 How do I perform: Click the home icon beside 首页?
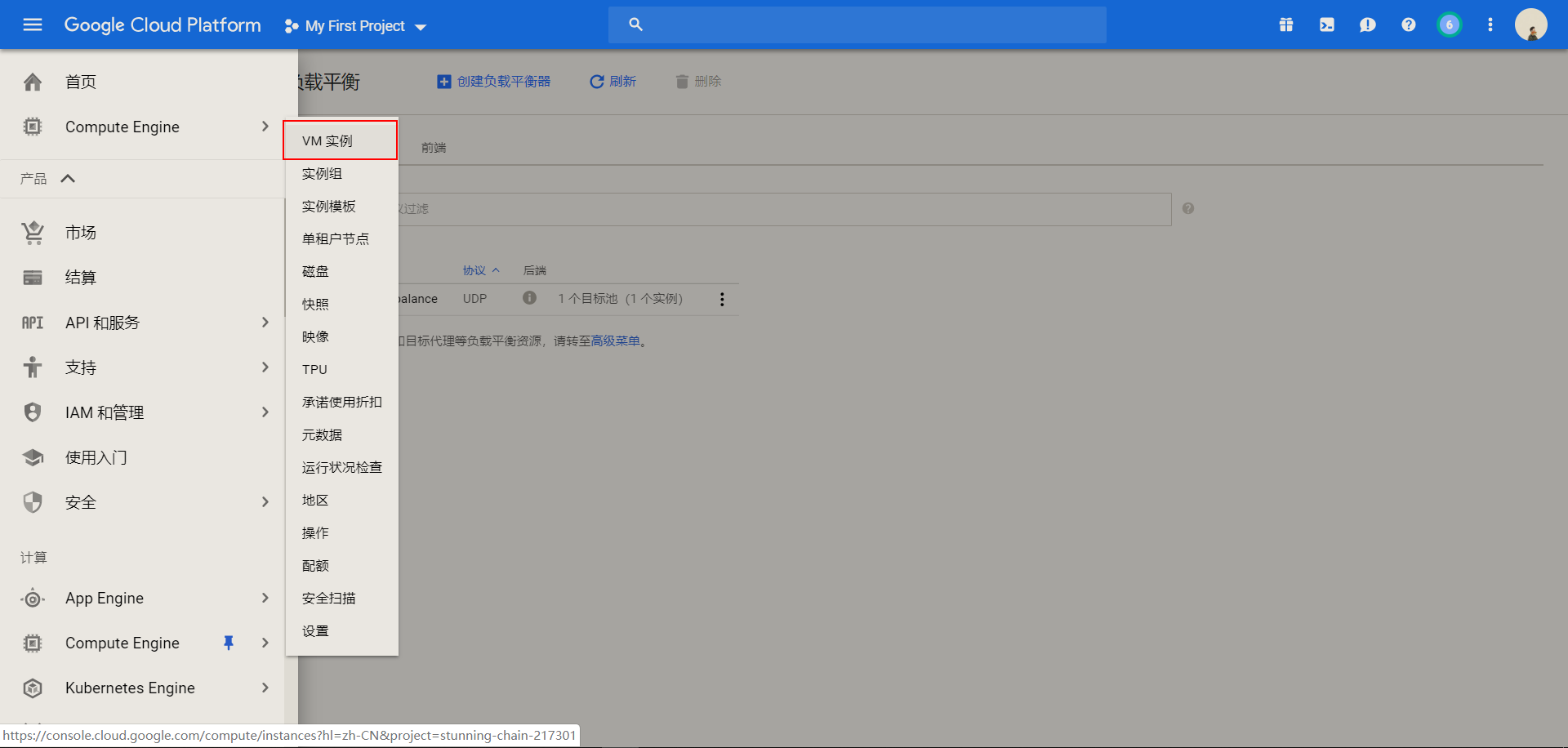(33, 82)
